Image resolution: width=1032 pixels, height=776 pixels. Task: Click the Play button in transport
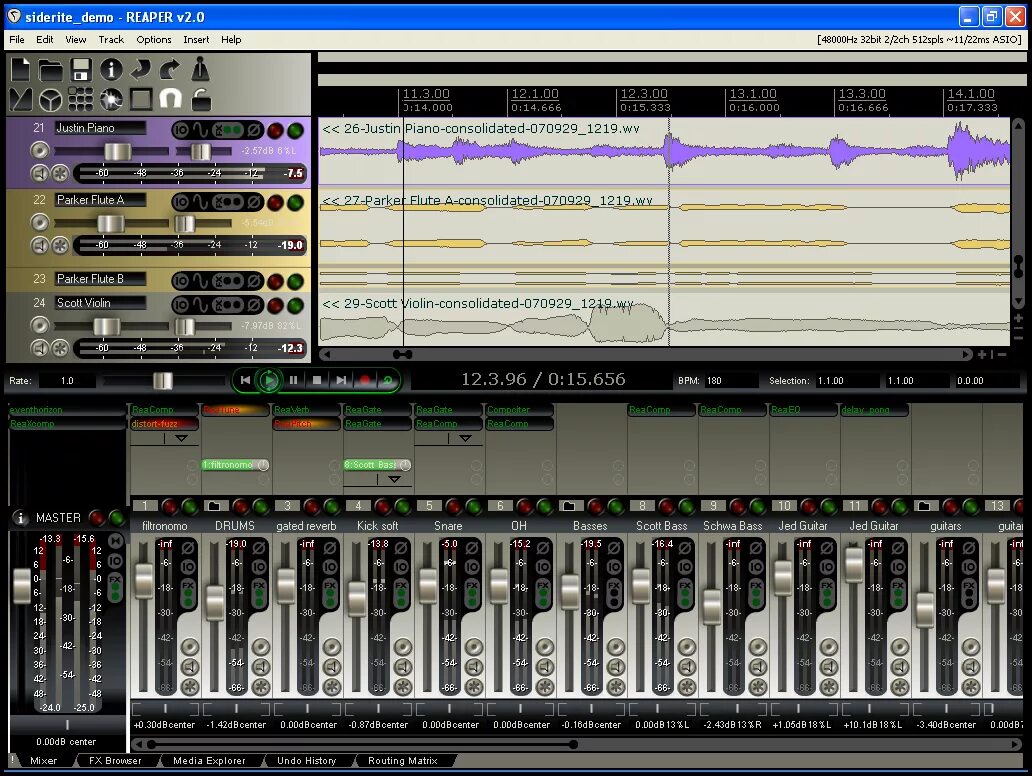pos(269,380)
